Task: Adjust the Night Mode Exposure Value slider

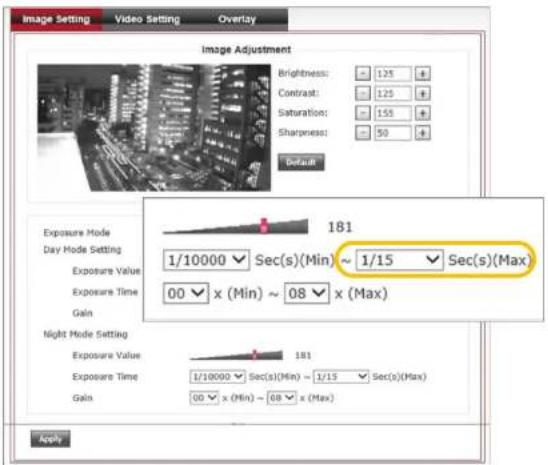Action: 255,355
